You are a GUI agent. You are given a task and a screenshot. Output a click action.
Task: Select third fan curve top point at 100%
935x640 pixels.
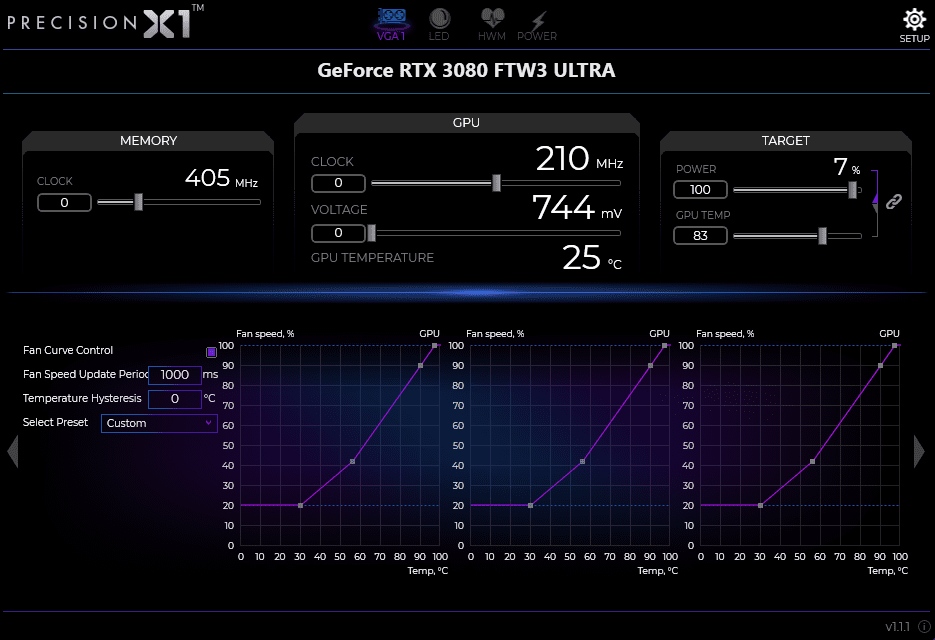pos(894,345)
